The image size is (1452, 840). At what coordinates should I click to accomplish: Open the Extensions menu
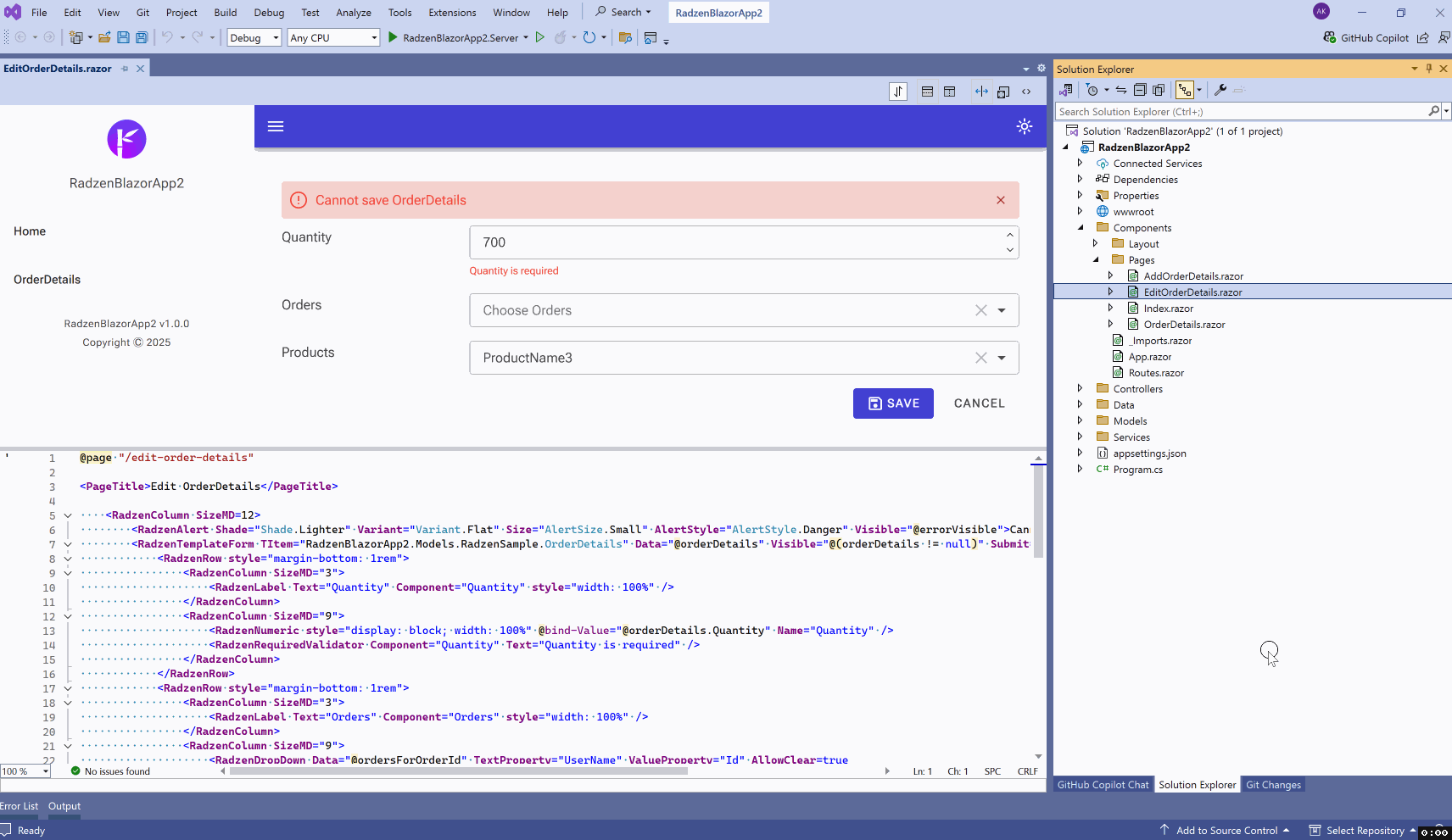click(x=452, y=13)
